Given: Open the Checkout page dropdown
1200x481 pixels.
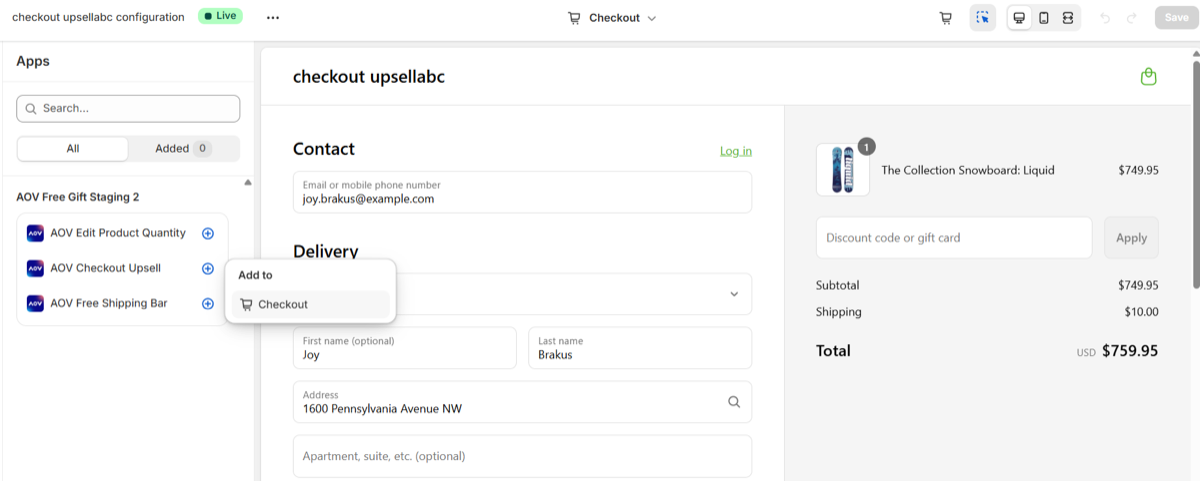Looking at the screenshot, I should pos(612,18).
